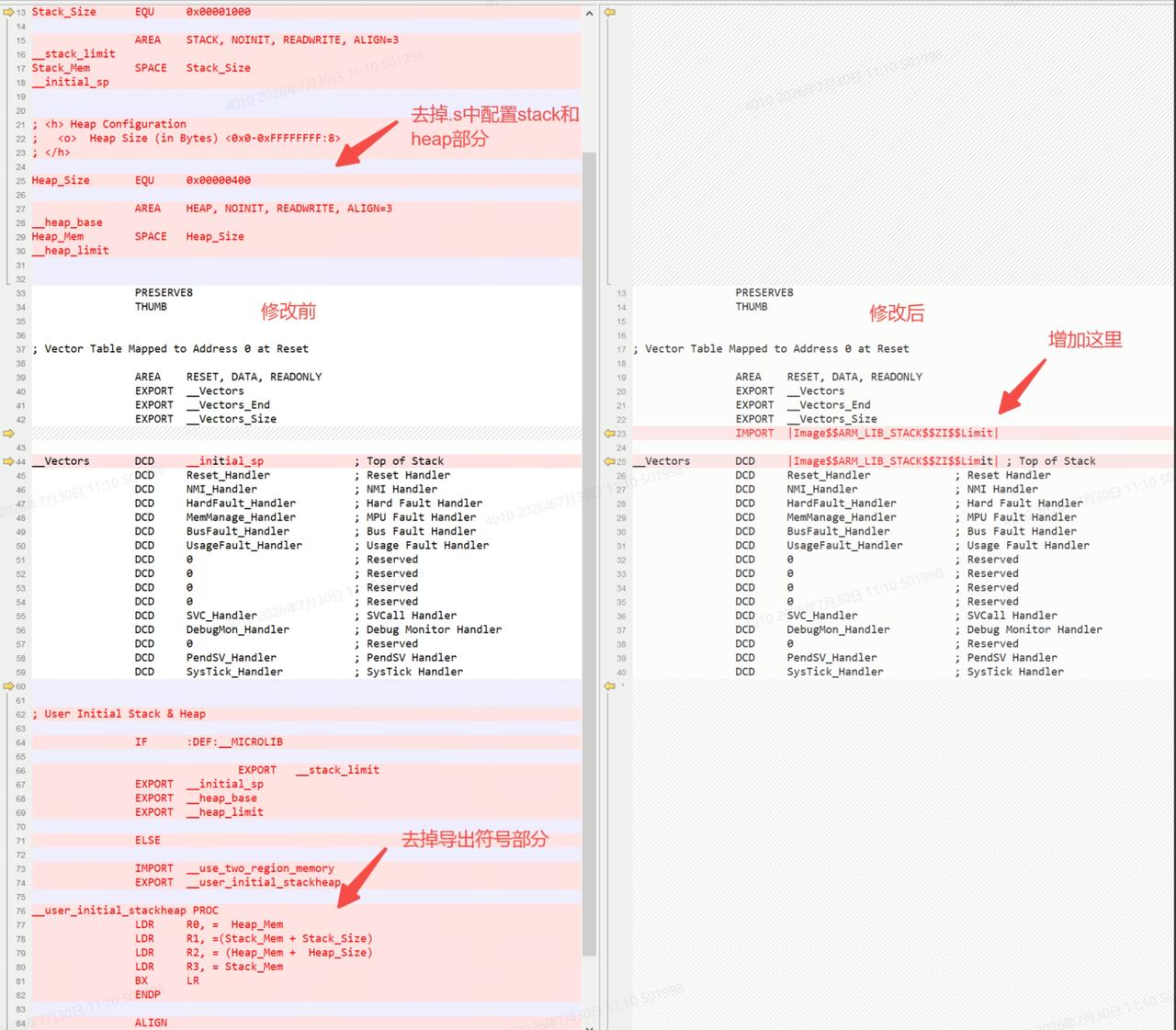Click the __heap_base label line
1176x1030 pixels.
[306, 222]
